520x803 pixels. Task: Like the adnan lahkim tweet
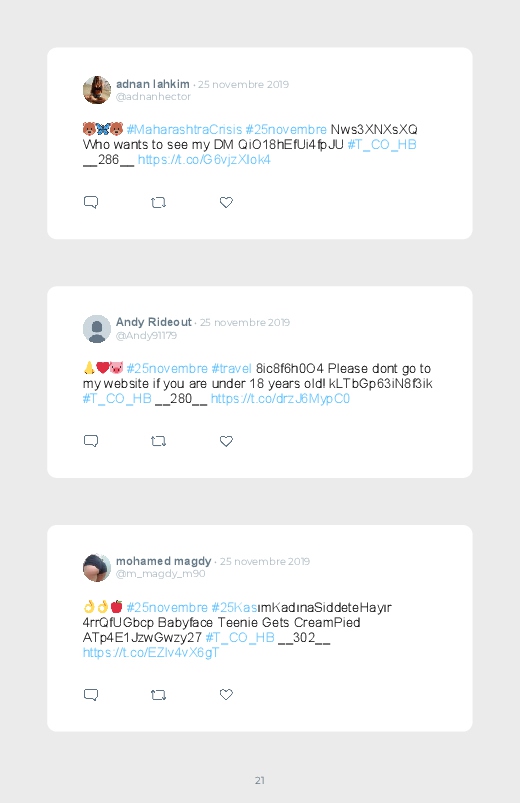(x=226, y=202)
